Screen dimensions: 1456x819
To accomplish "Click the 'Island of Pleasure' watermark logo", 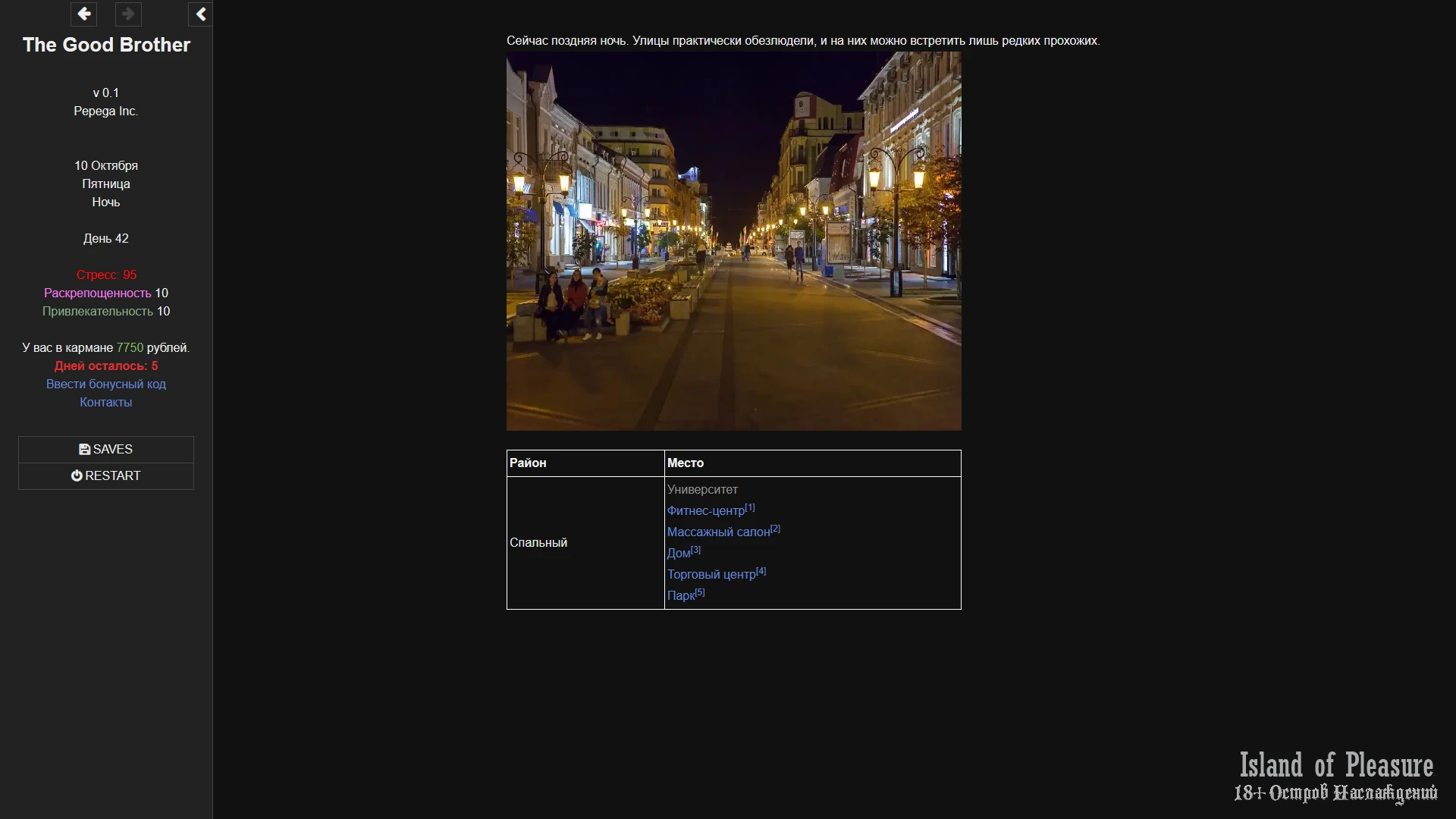I will (x=1335, y=776).
